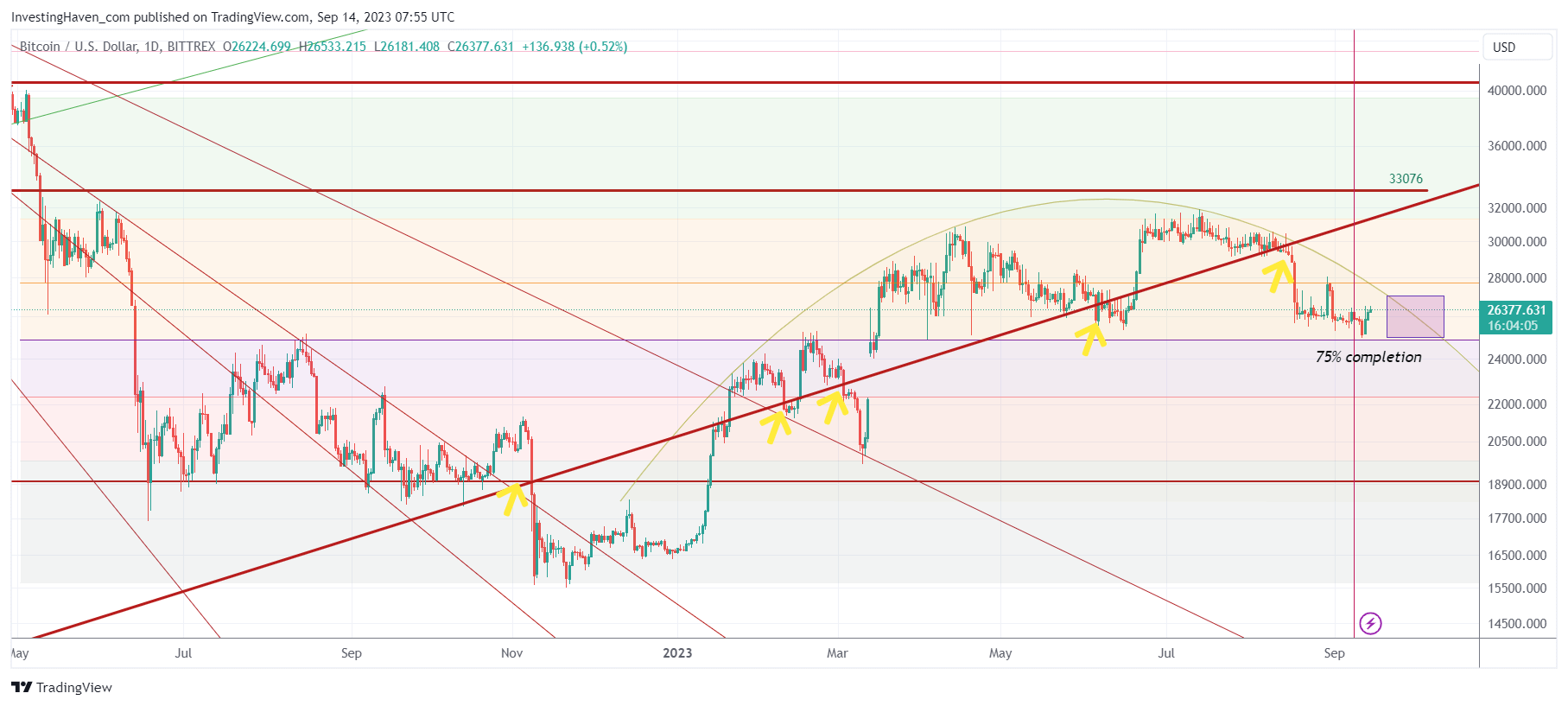Click the 33076 resistance level label
Screen dimensions: 1568x706
(x=1406, y=179)
